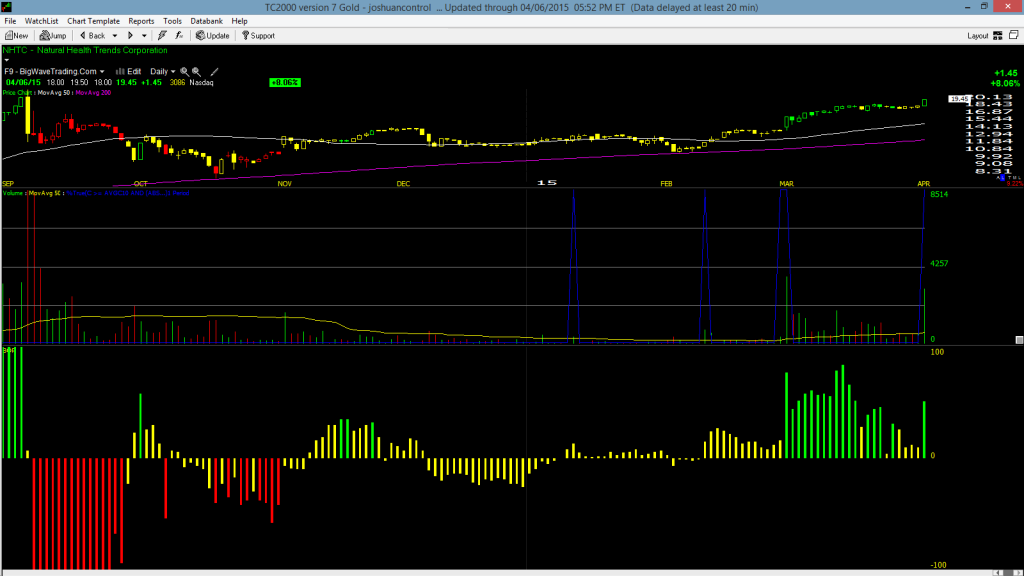1024x576 pixels.
Task: Click the small gray square on volume pane
Action: pyautogui.click(x=1019, y=340)
